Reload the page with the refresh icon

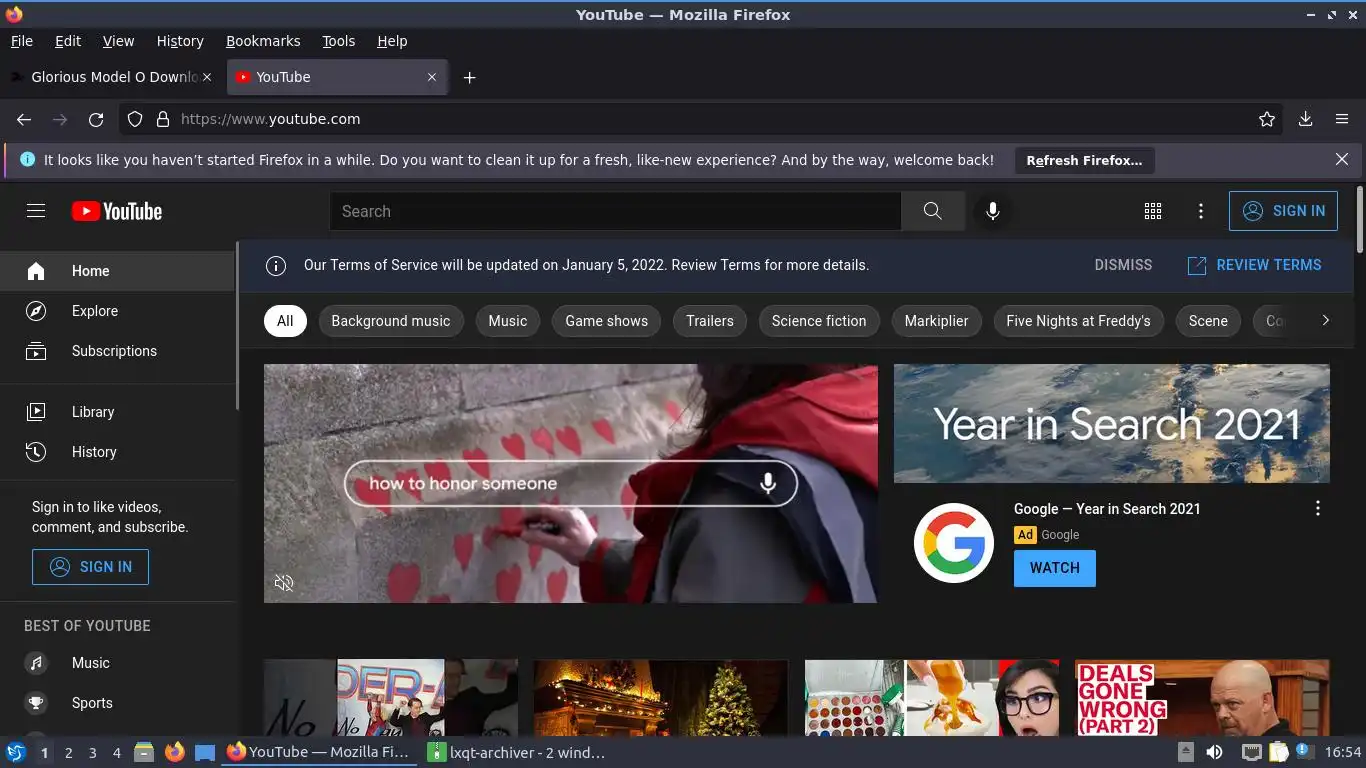point(96,119)
